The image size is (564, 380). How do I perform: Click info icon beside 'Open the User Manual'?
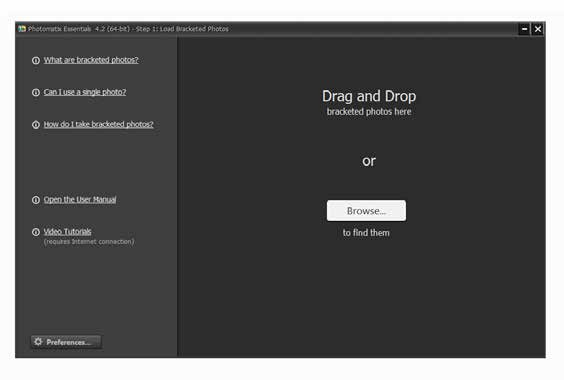coord(36,200)
